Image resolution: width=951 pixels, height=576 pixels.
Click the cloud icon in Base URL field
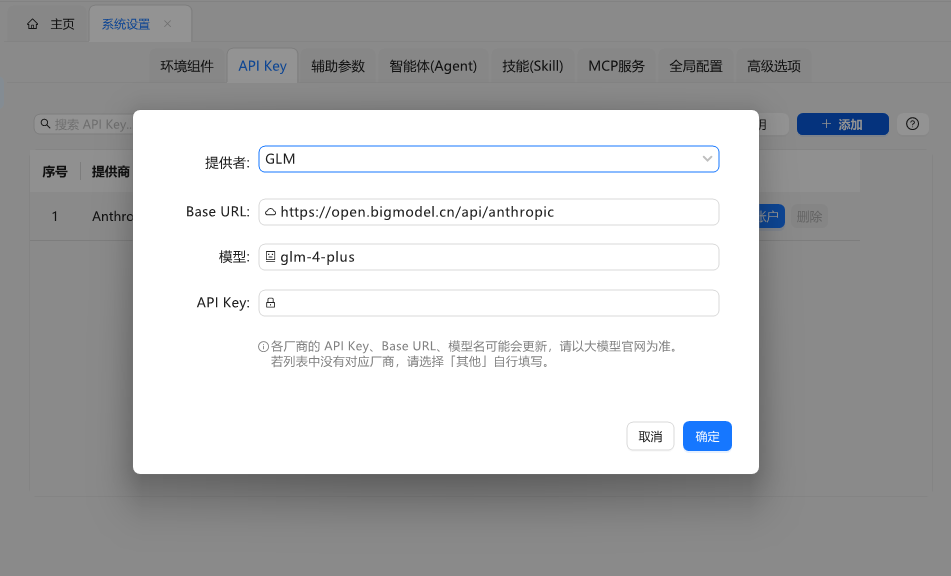270,212
